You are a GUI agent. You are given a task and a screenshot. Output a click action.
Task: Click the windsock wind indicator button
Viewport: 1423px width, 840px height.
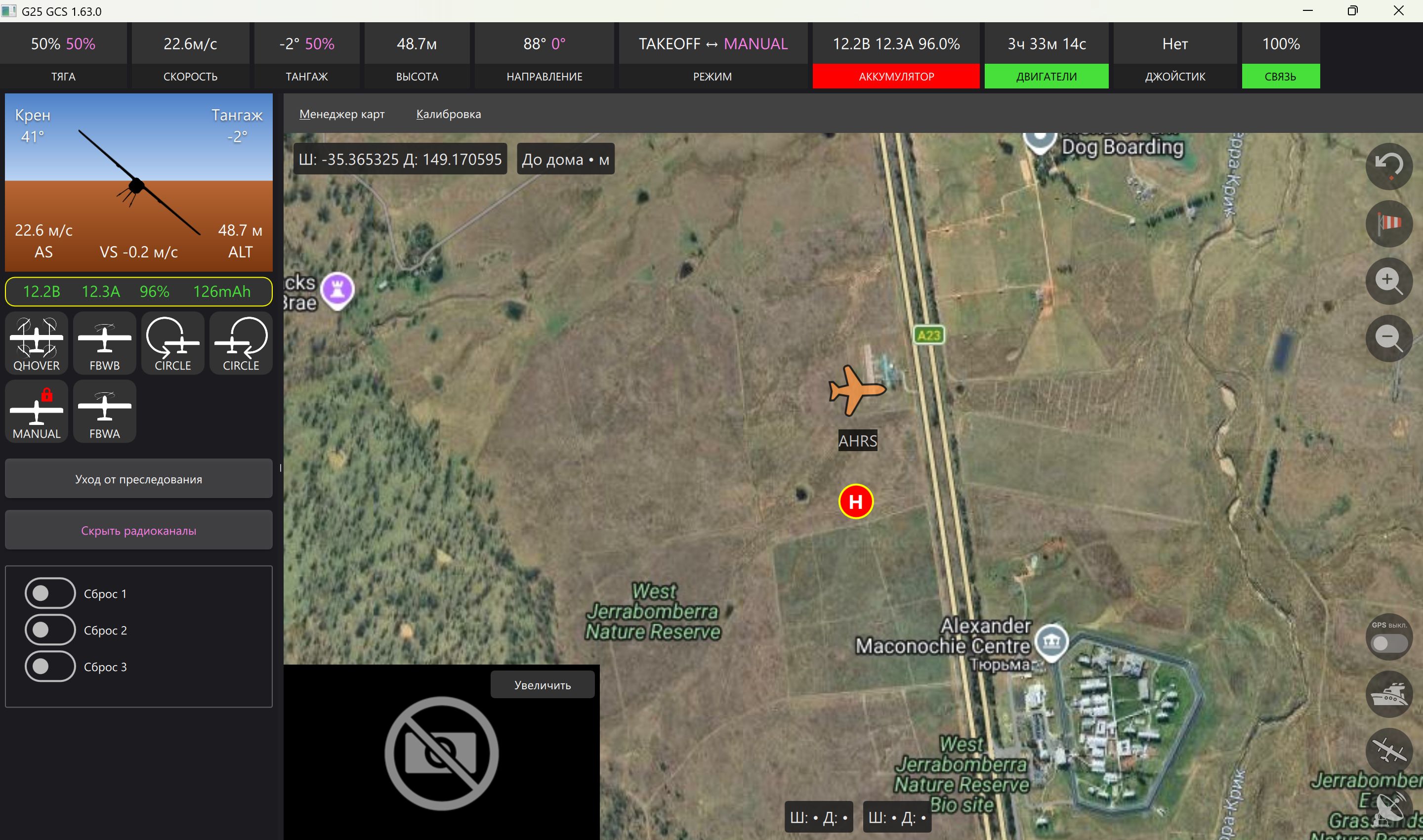click(1388, 223)
